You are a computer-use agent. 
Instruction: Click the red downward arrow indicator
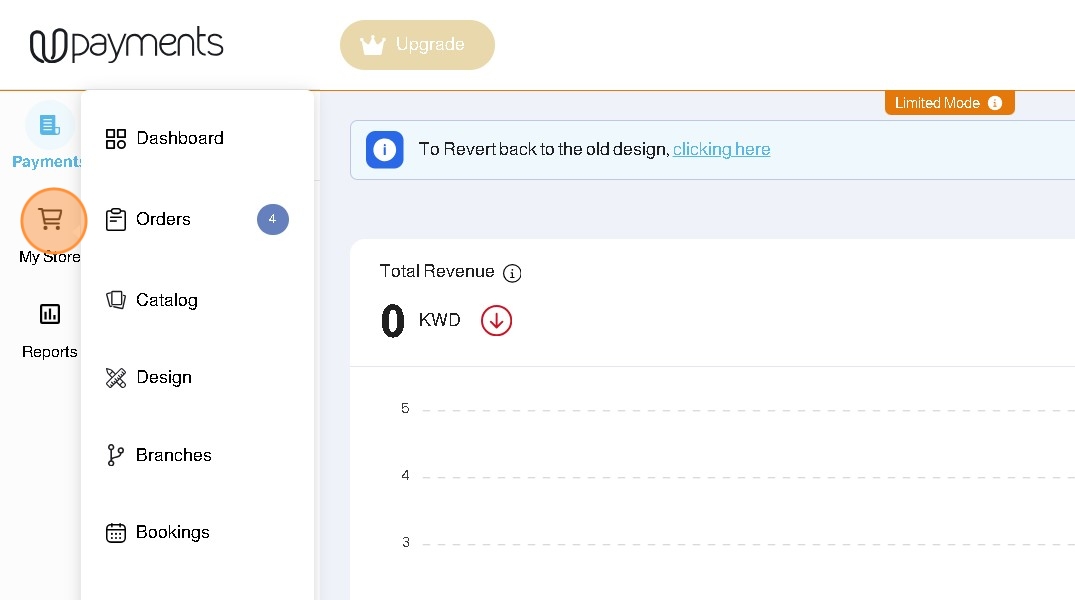tap(496, 320)
